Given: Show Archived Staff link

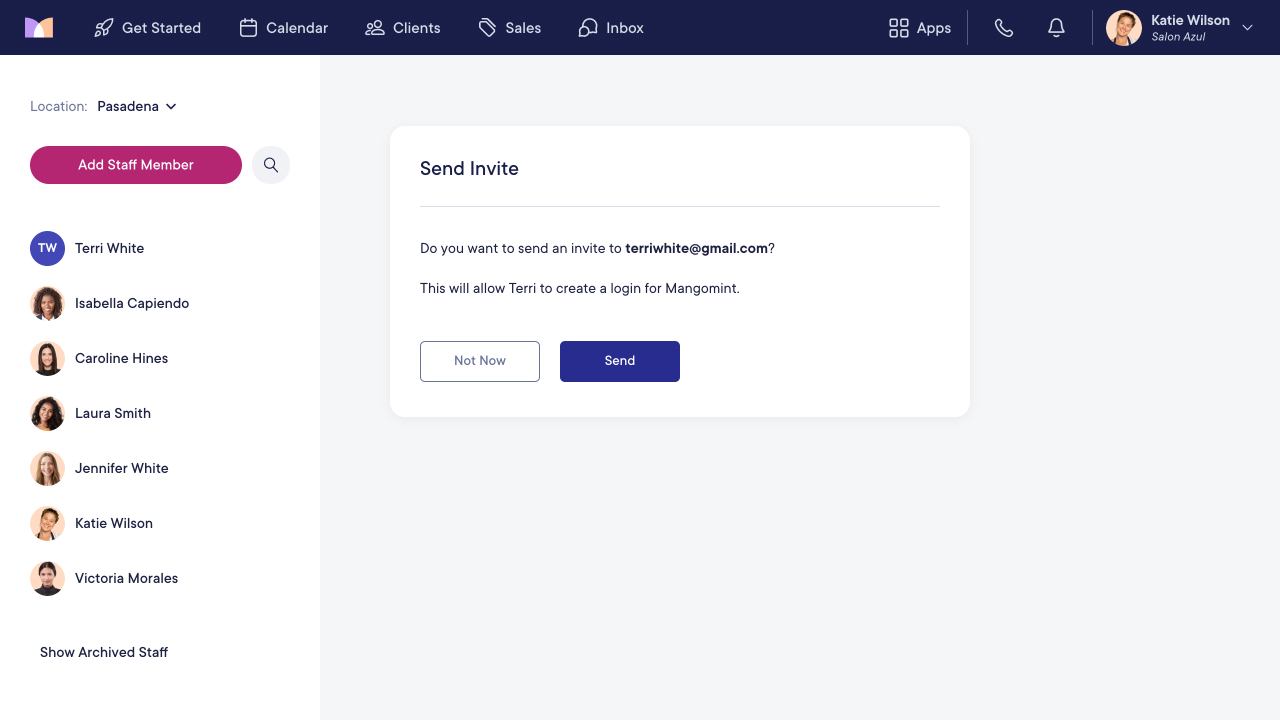Looking at the screenshot, I should 104,652.
